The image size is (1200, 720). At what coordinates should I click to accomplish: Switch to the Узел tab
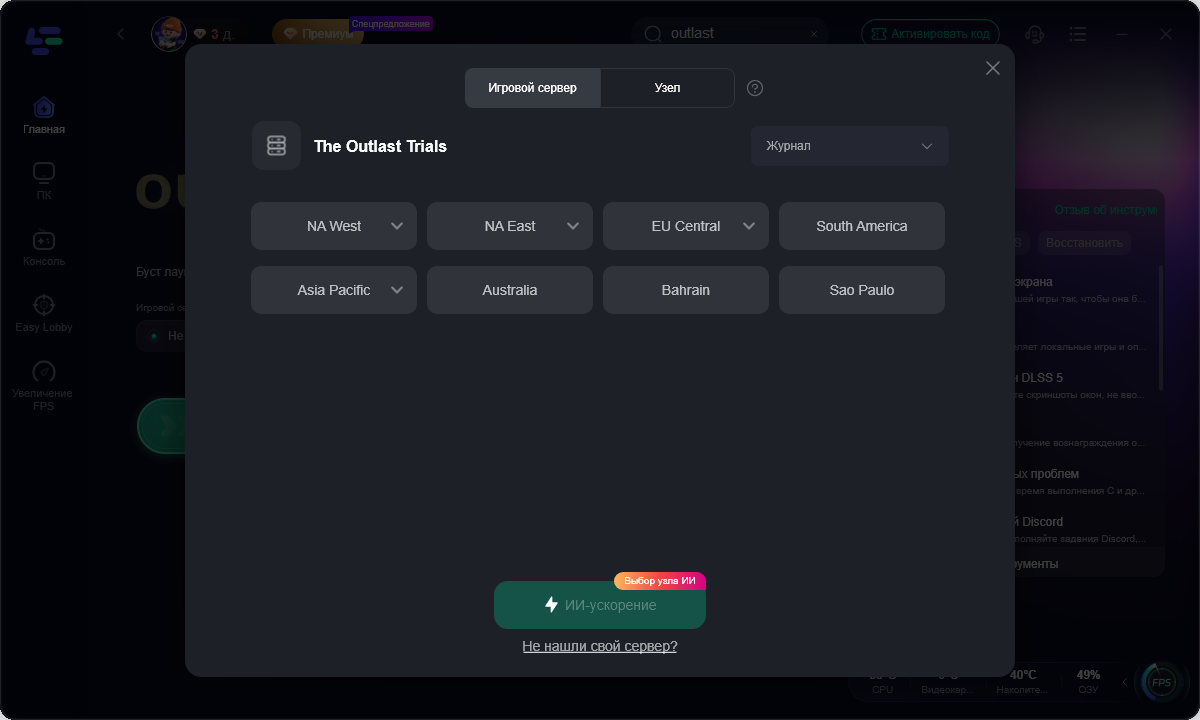click(667, 88)
